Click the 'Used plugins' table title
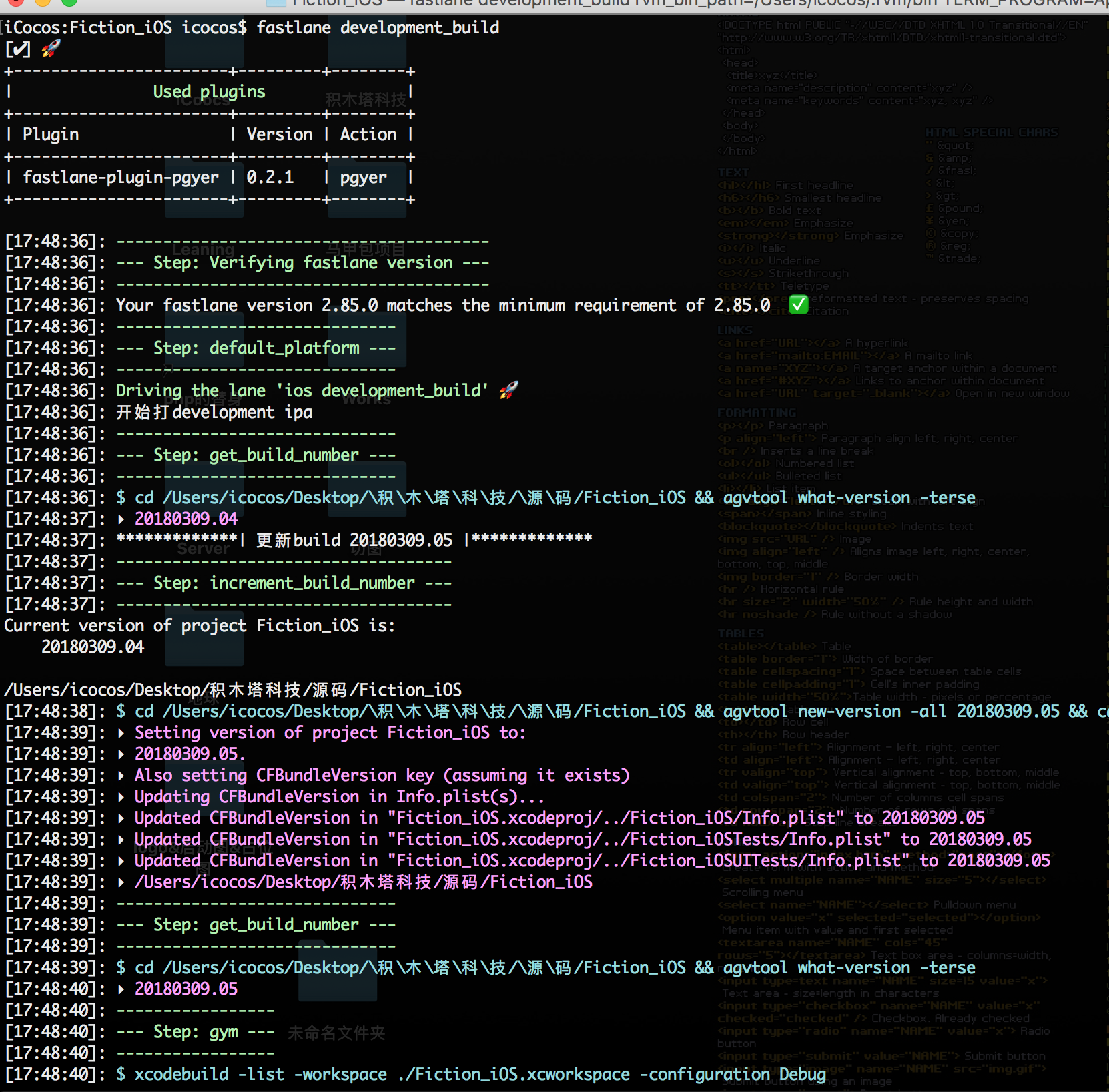This screenshot has height=1092, width=1109. pyautogui.click(x=209, y=92)
